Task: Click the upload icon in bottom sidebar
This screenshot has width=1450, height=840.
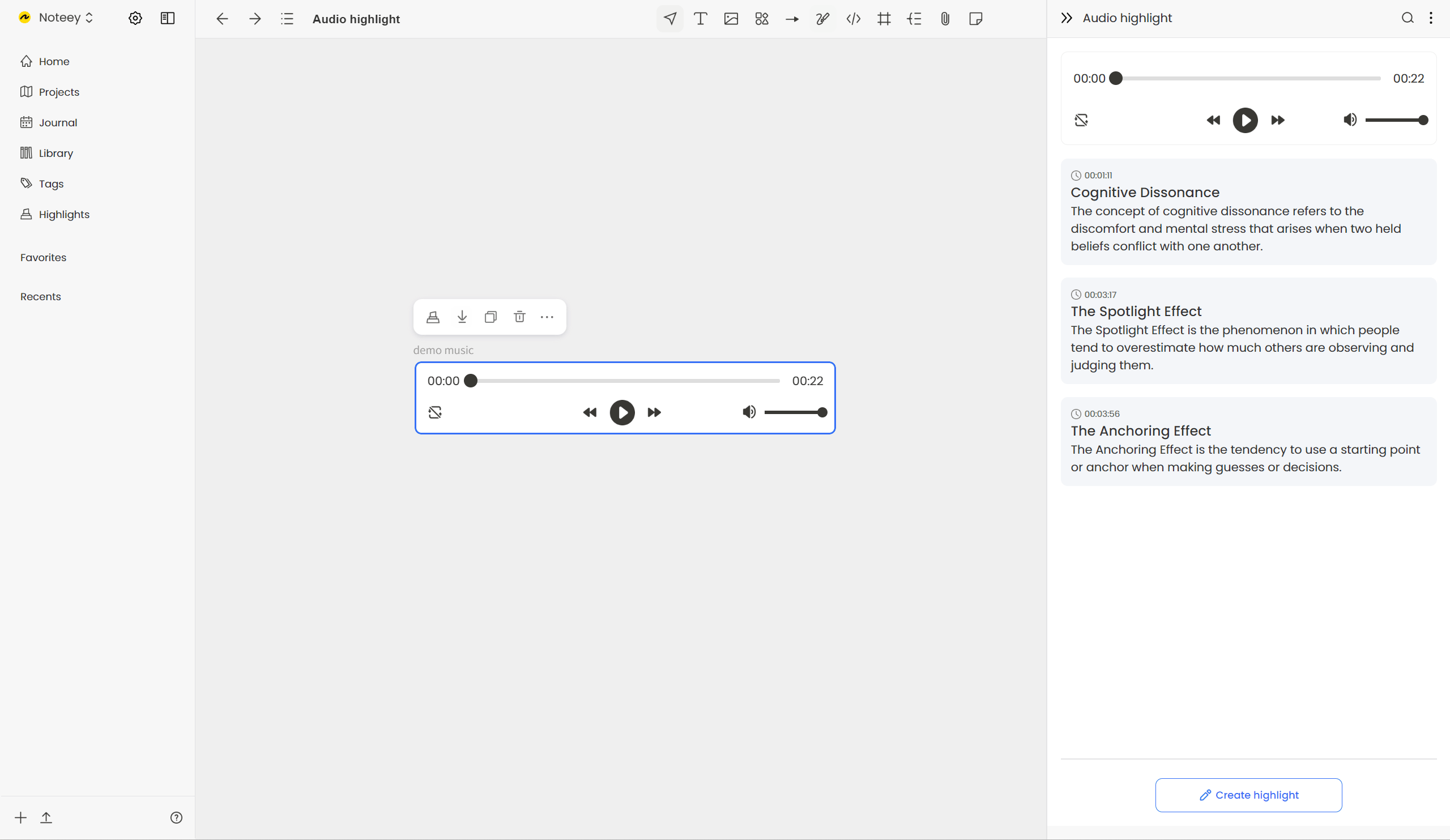Action: click(46, 817)
